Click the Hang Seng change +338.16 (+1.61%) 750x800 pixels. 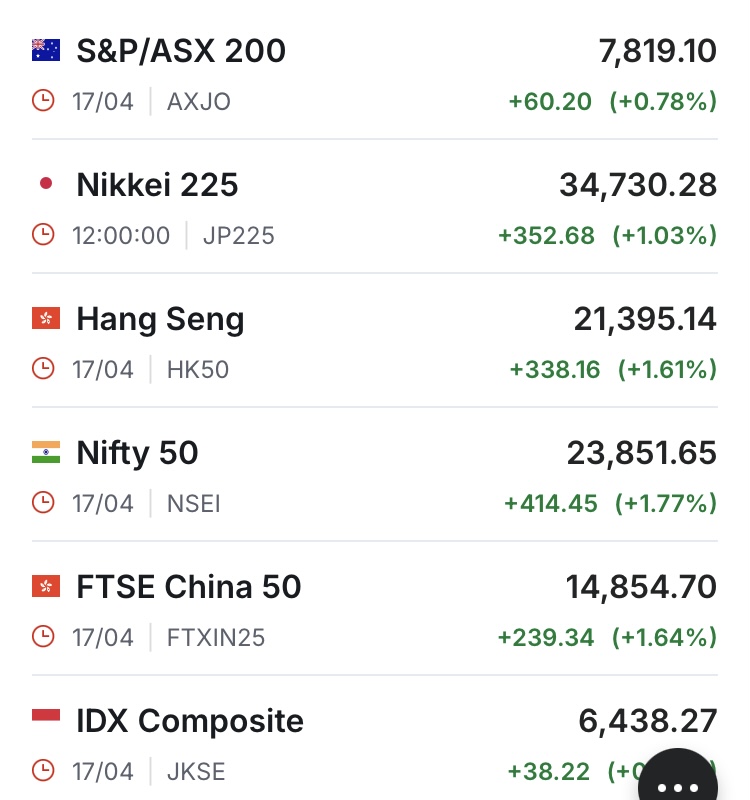(x=613, y=370)
